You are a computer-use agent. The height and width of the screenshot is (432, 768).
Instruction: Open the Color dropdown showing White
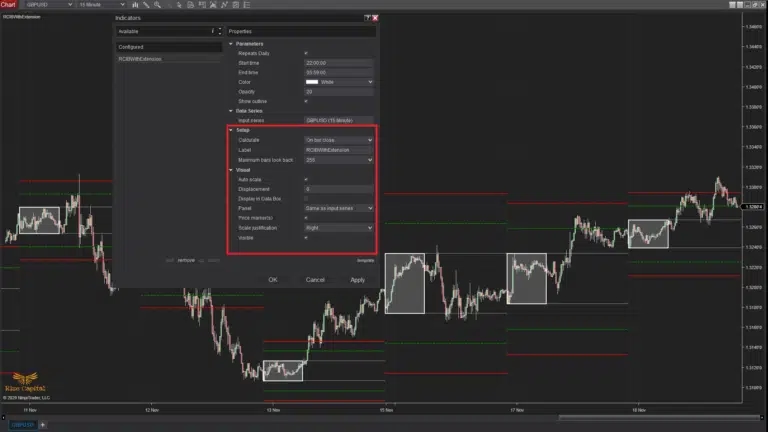coord(339,82)
